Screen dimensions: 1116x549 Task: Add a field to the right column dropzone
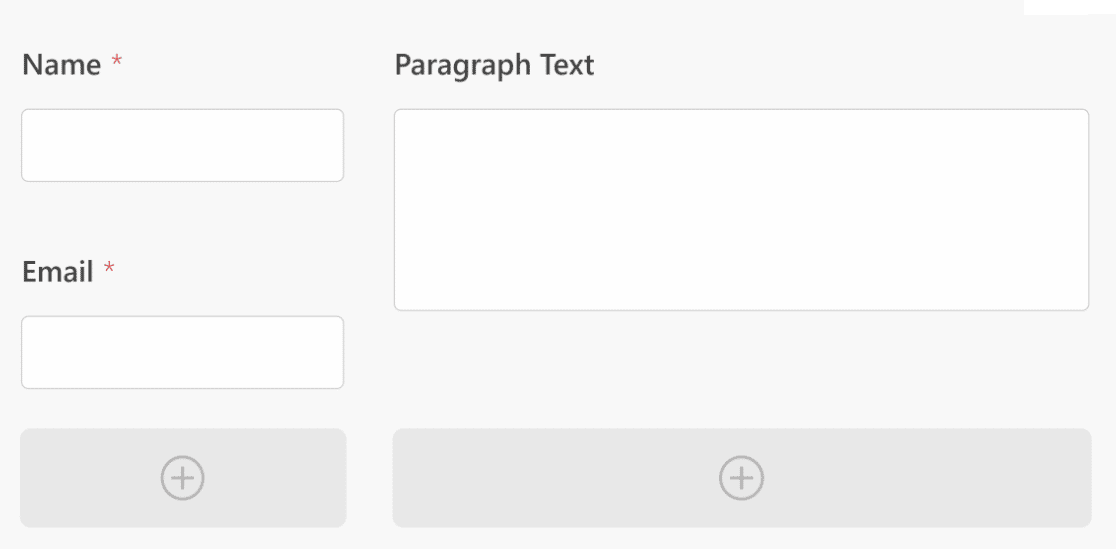[x=742, y=478]
